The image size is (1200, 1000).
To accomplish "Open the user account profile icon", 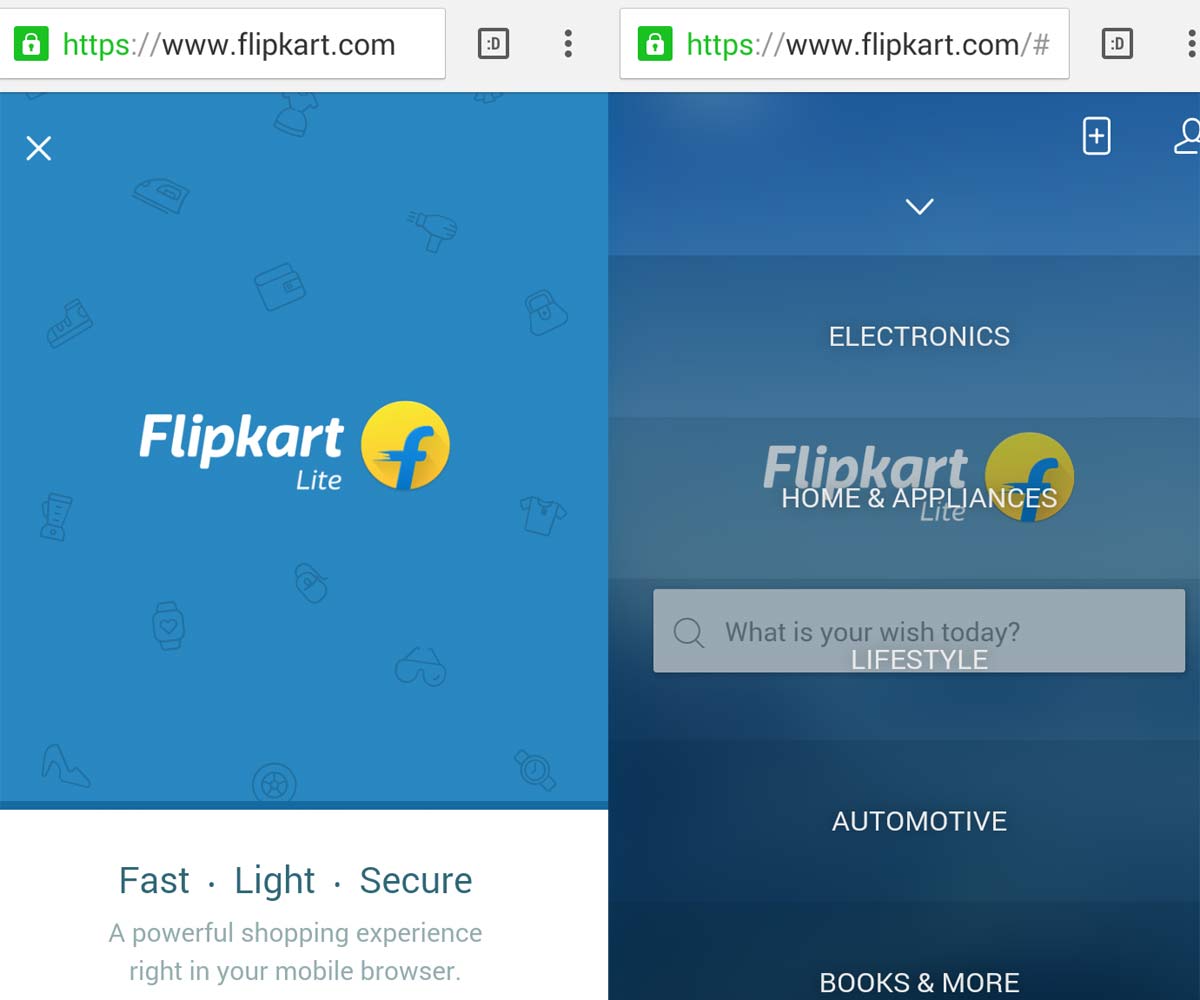I will tap(1188, 136).
